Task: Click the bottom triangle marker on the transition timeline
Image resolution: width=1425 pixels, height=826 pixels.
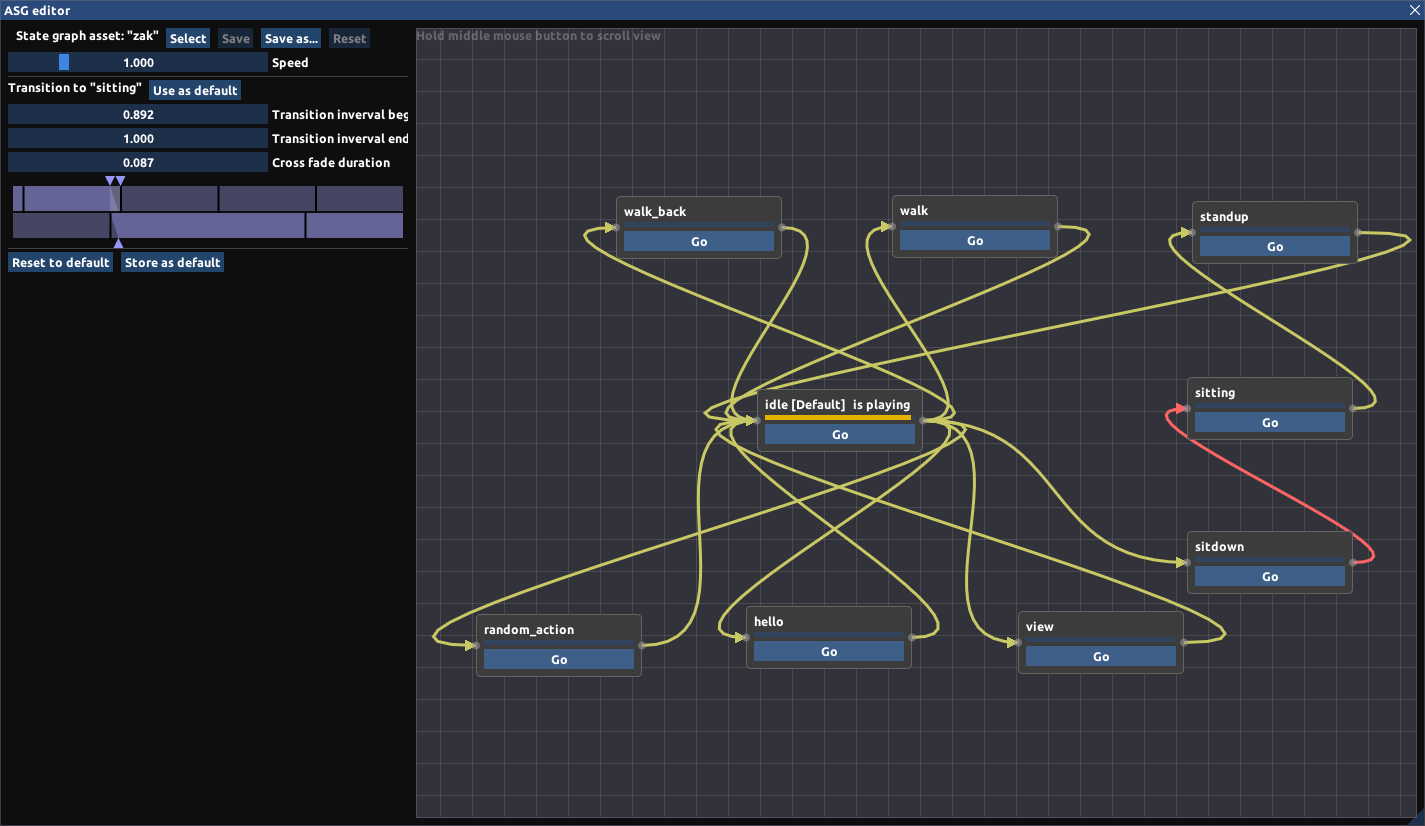Action: tap(118, 243)
